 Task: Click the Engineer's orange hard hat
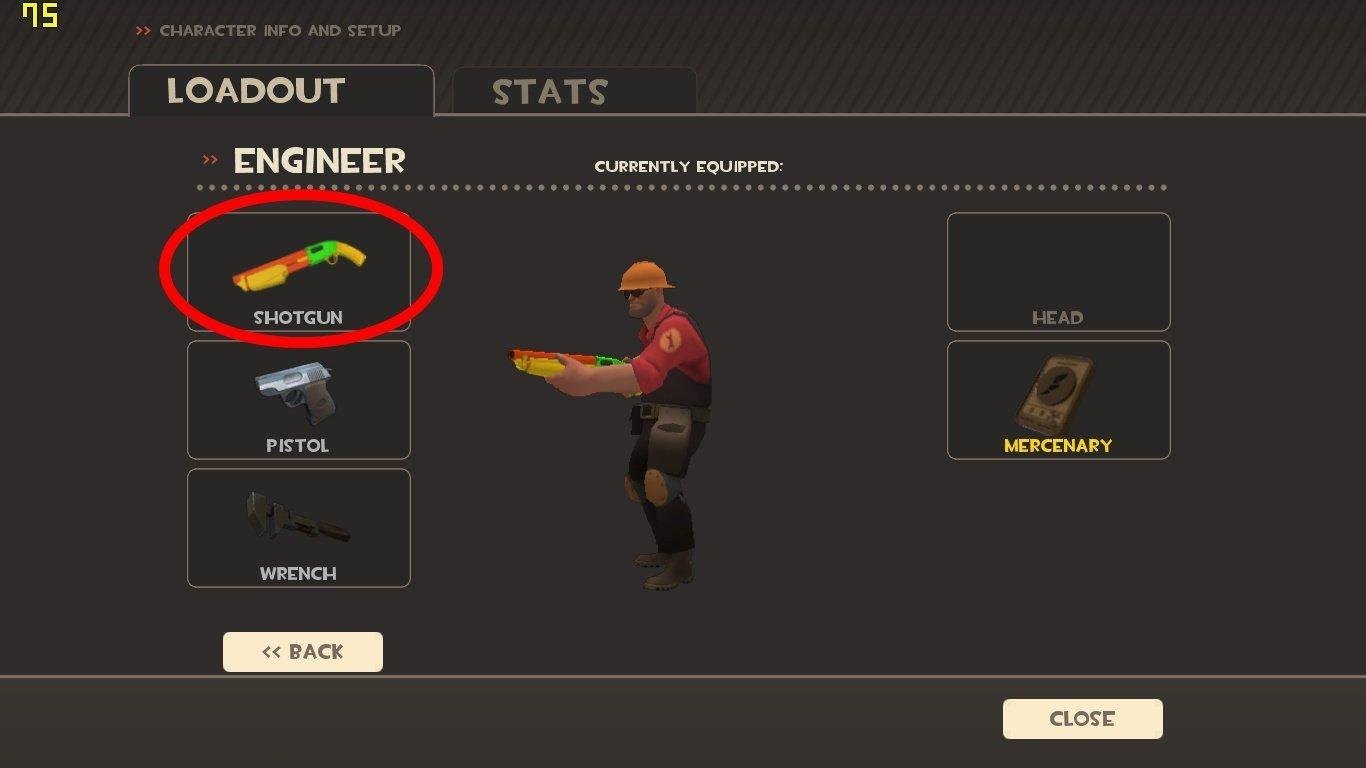tap(645, 276)
